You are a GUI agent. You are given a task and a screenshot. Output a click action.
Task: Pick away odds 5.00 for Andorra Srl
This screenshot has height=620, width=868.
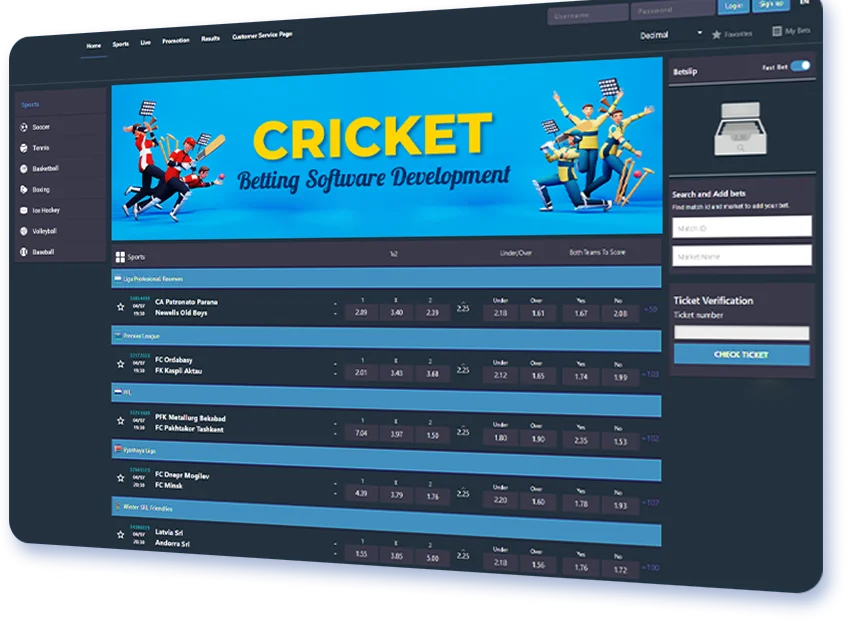pyautogui.click(x=432, y=558)
